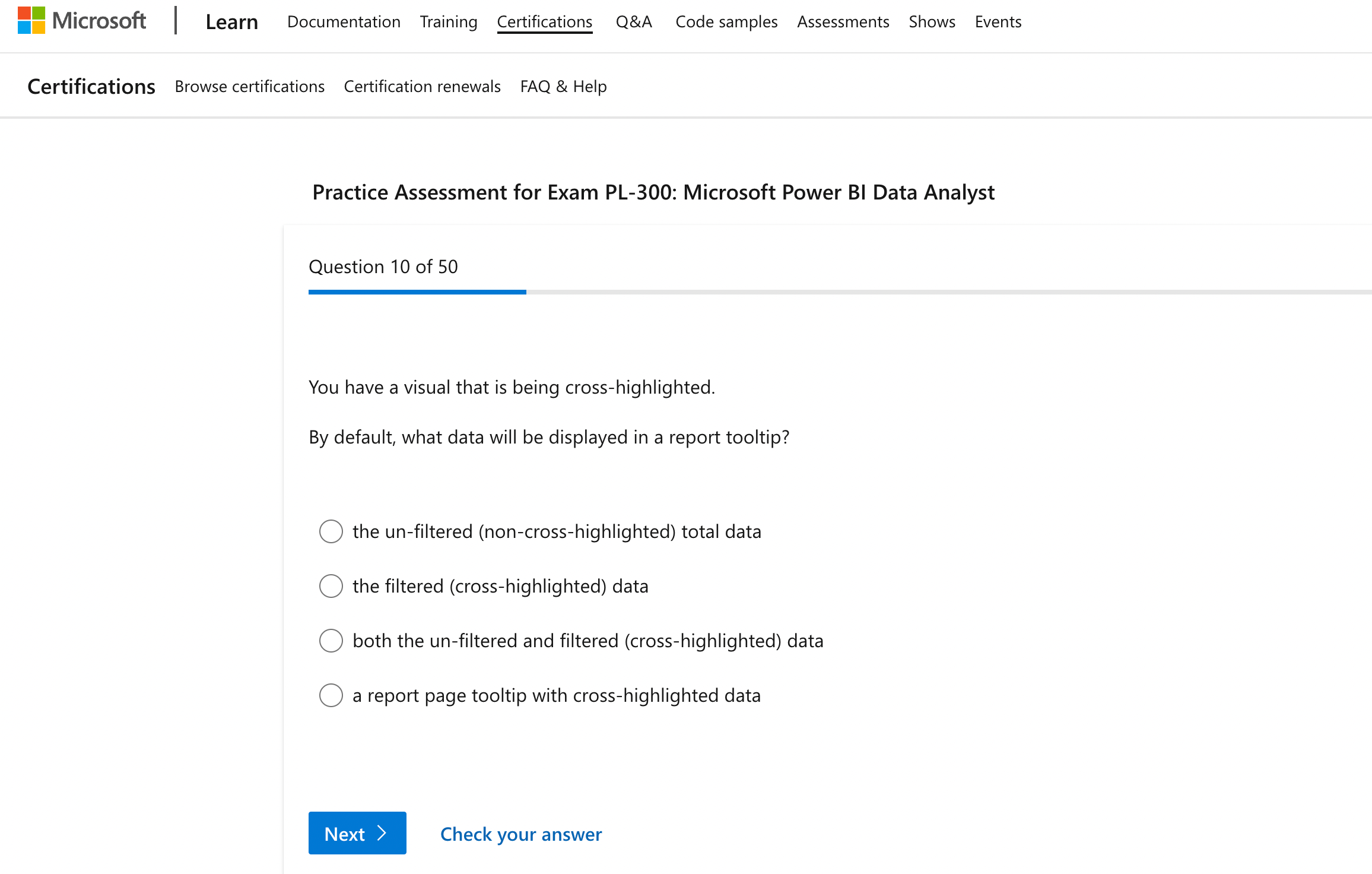Image resolution: width=1372 pixels, height=874 pixels.
Task: Open Browse certifications link
Action: [250, 87]
